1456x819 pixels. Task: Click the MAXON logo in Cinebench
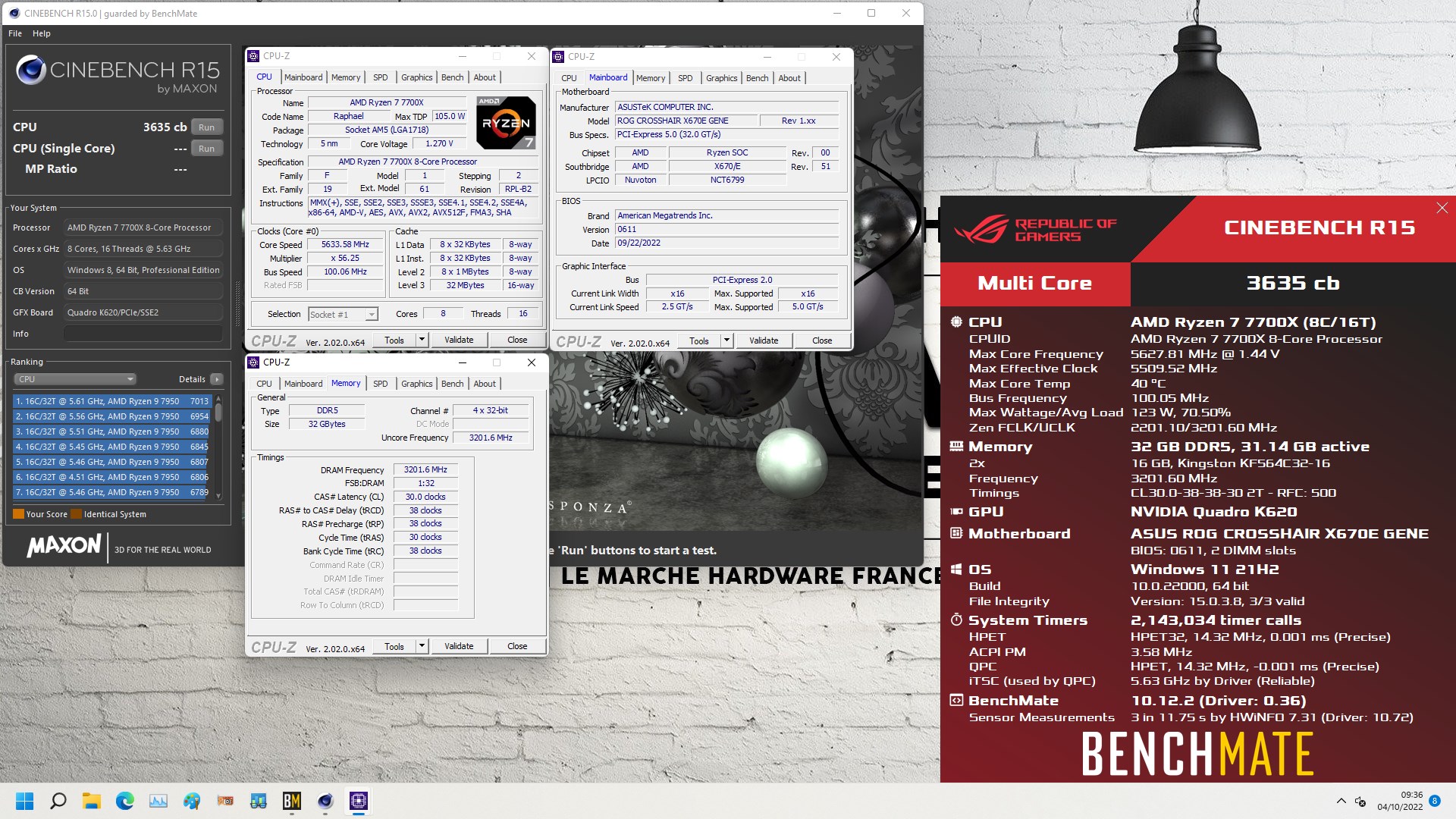coord(64,546)
